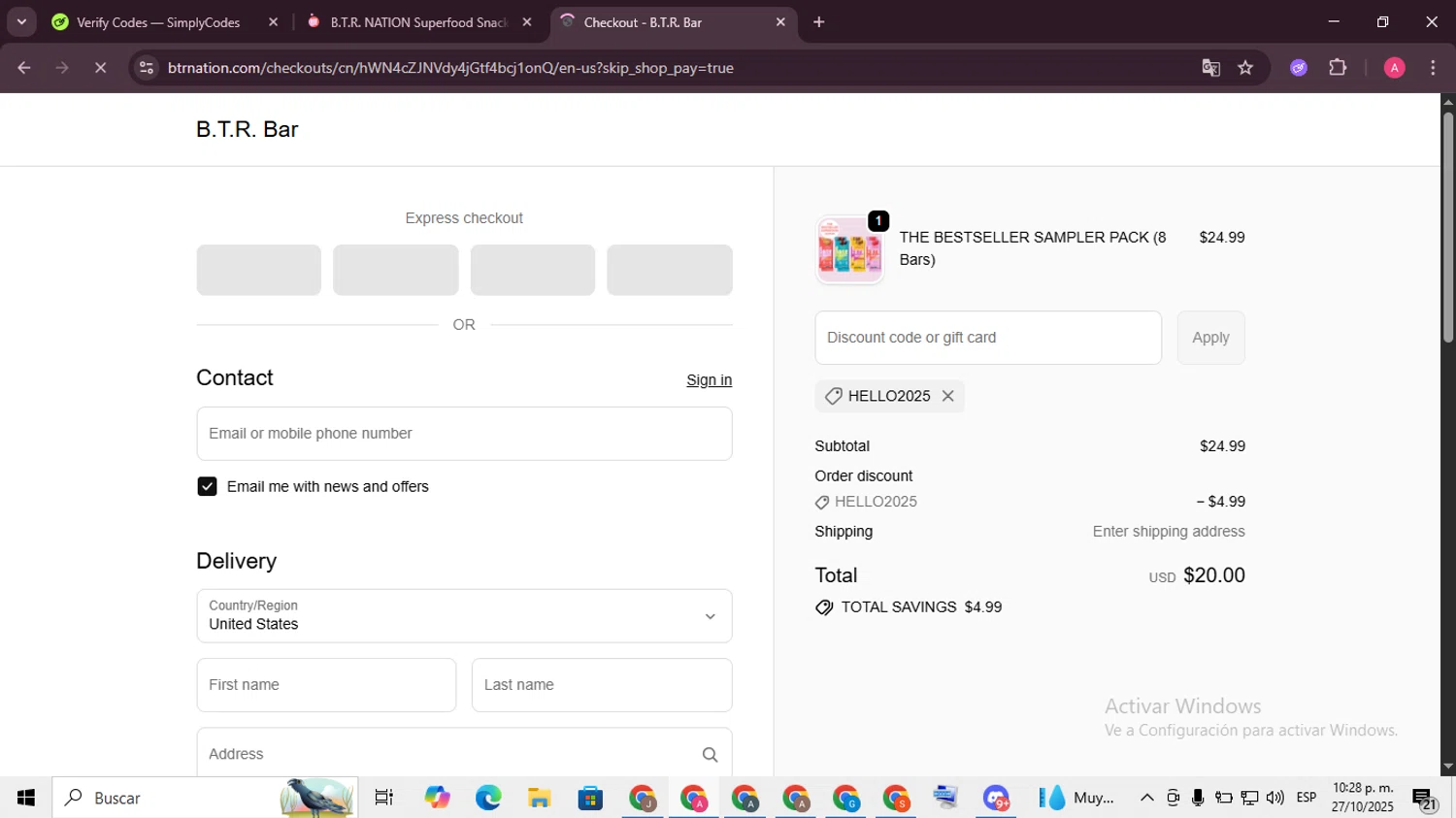Open the purple extension icon in toolbar

pos(1299,68)
